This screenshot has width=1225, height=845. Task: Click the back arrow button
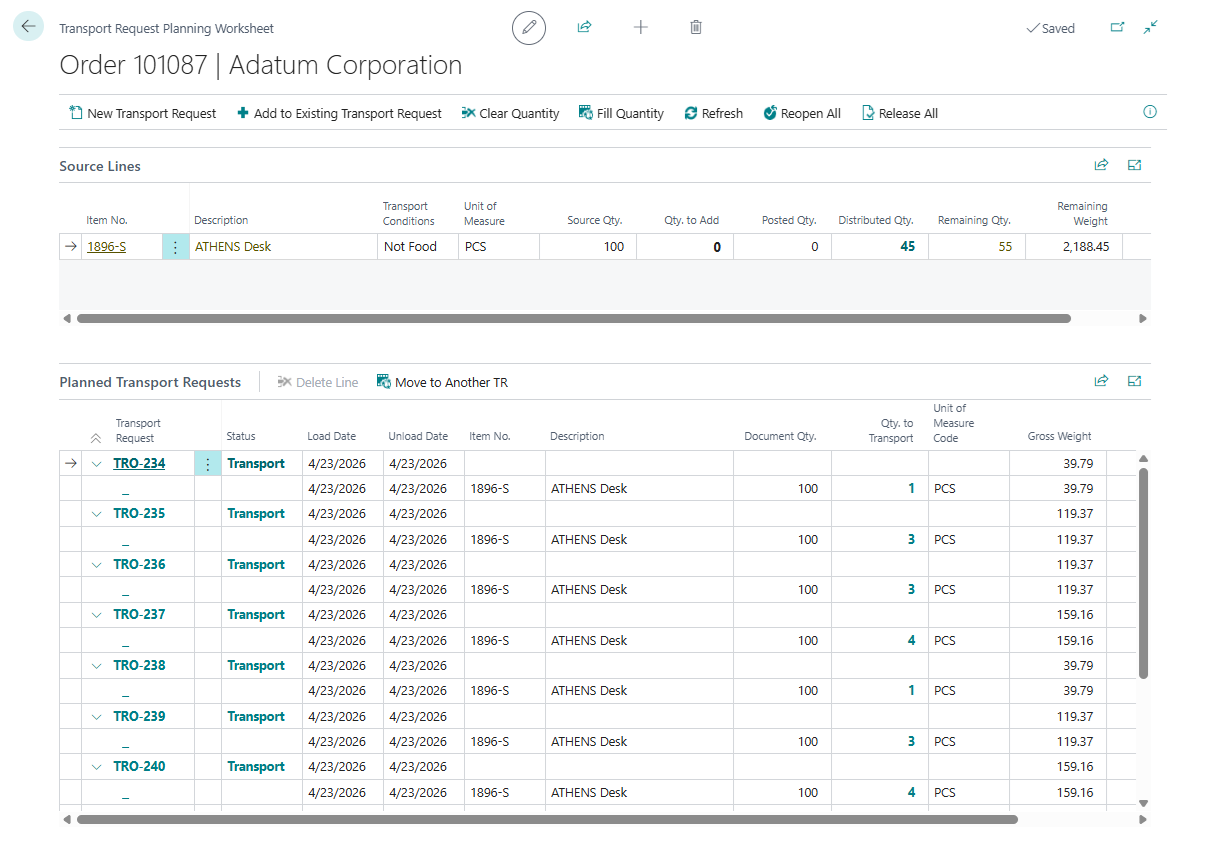28,27
